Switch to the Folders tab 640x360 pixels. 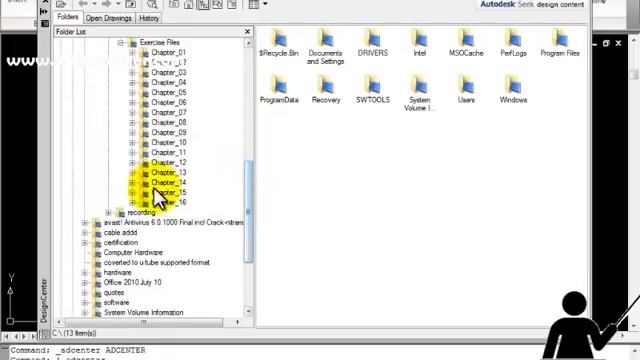[x=68, y=17]
